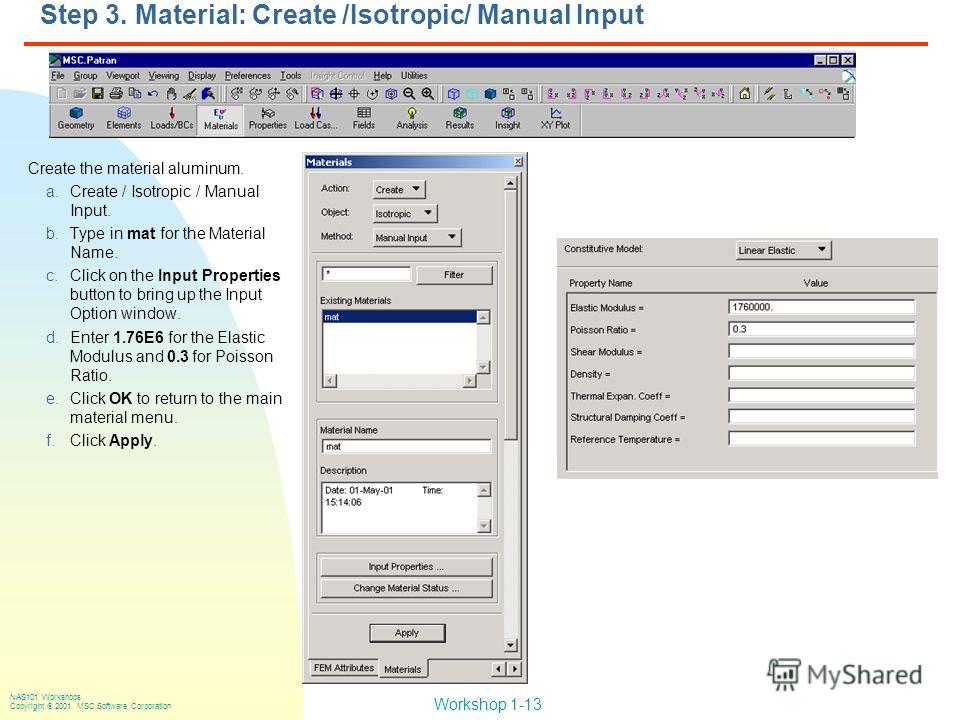
Task: Click the Reference Temperature value field
Action: [822, 438]
